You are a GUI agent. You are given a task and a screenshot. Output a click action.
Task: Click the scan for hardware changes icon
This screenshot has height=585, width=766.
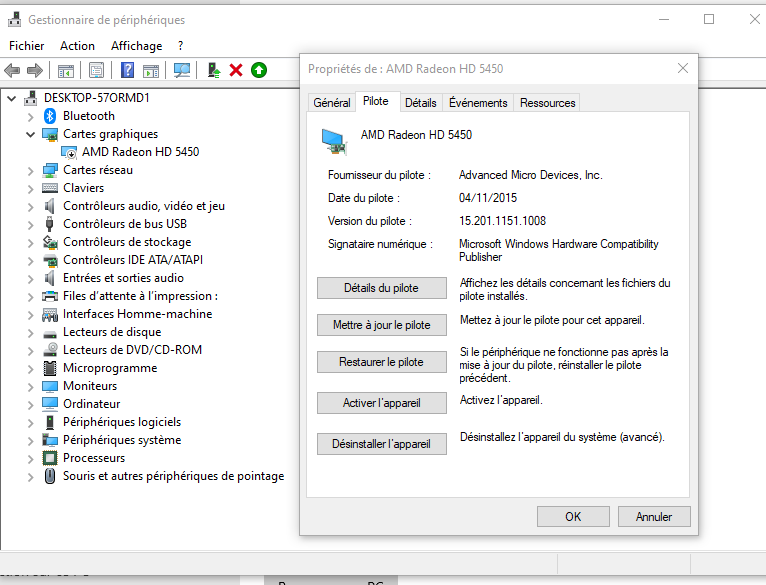[182, 70]
